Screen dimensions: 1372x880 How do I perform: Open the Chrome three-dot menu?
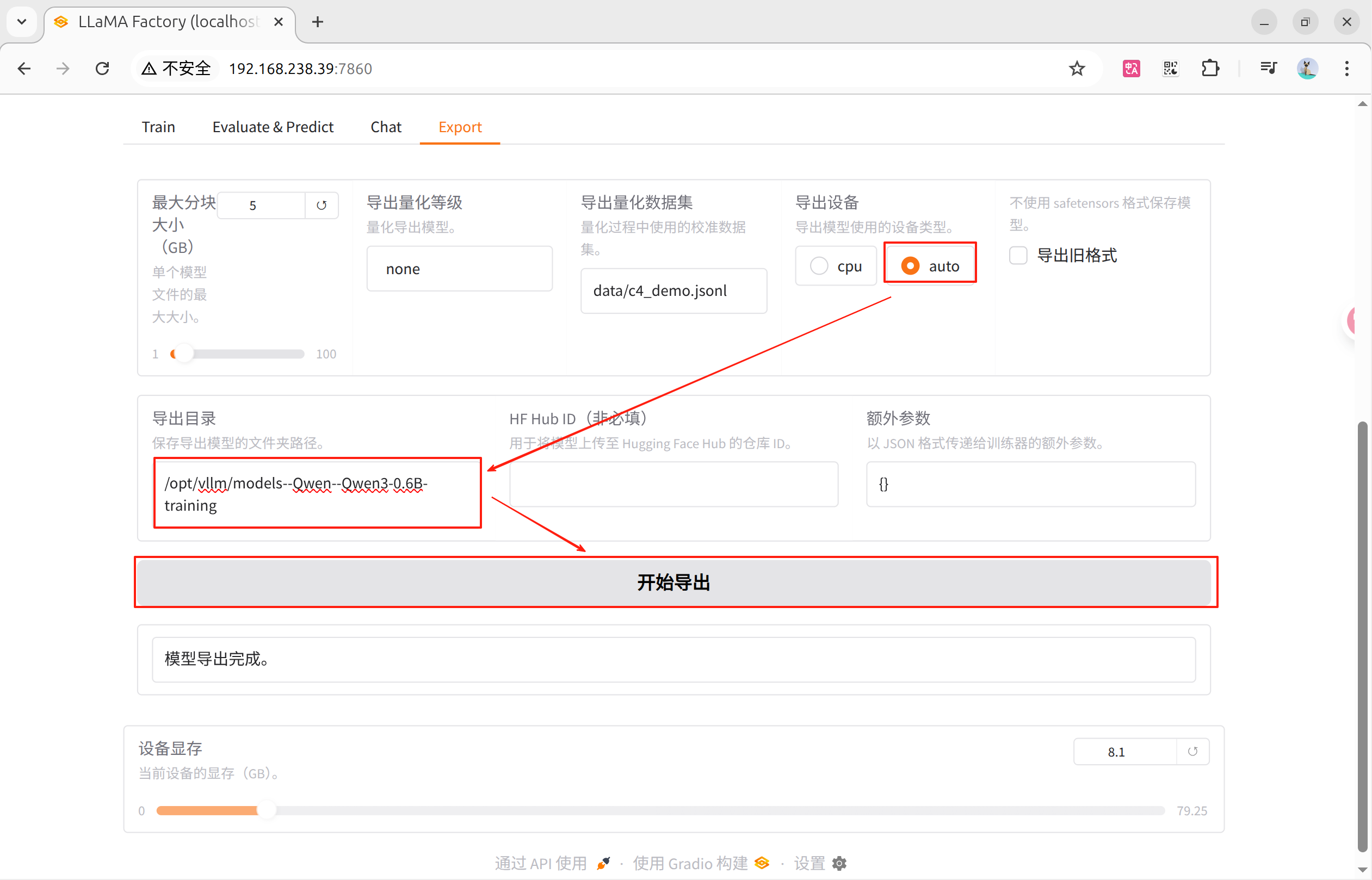point(1346,69)
